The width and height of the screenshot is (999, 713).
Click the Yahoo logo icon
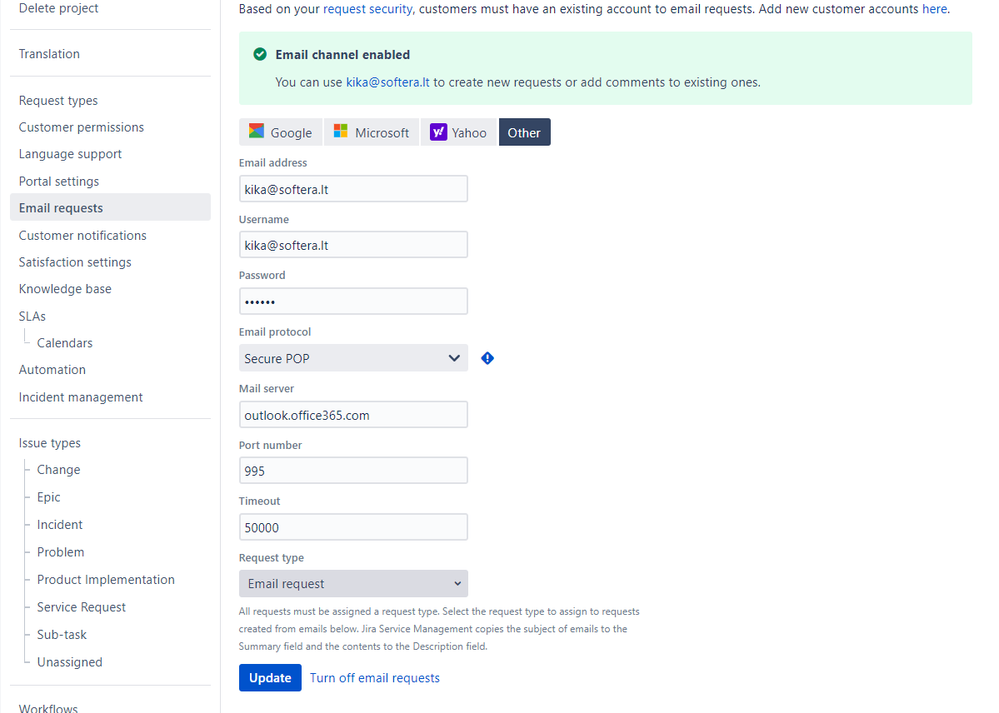pyautogui.click(x=438, y=132)
